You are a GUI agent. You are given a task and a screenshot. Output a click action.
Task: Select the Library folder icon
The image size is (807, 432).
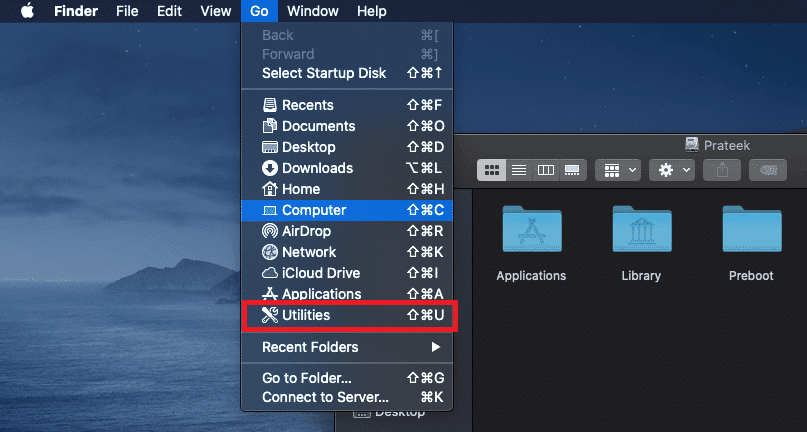(x=642, y=229)
